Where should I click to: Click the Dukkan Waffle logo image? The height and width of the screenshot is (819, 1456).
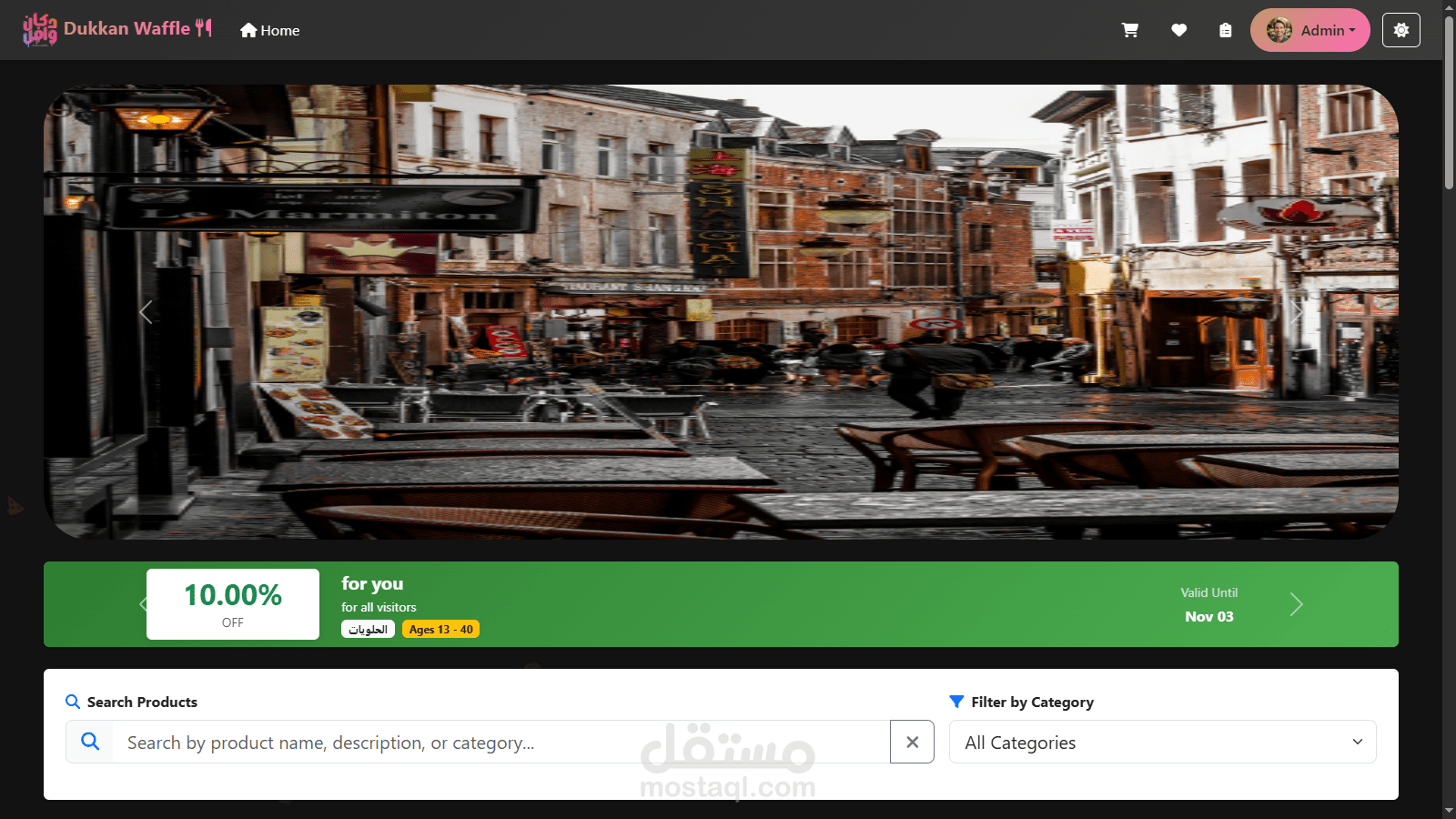point(40,29)
